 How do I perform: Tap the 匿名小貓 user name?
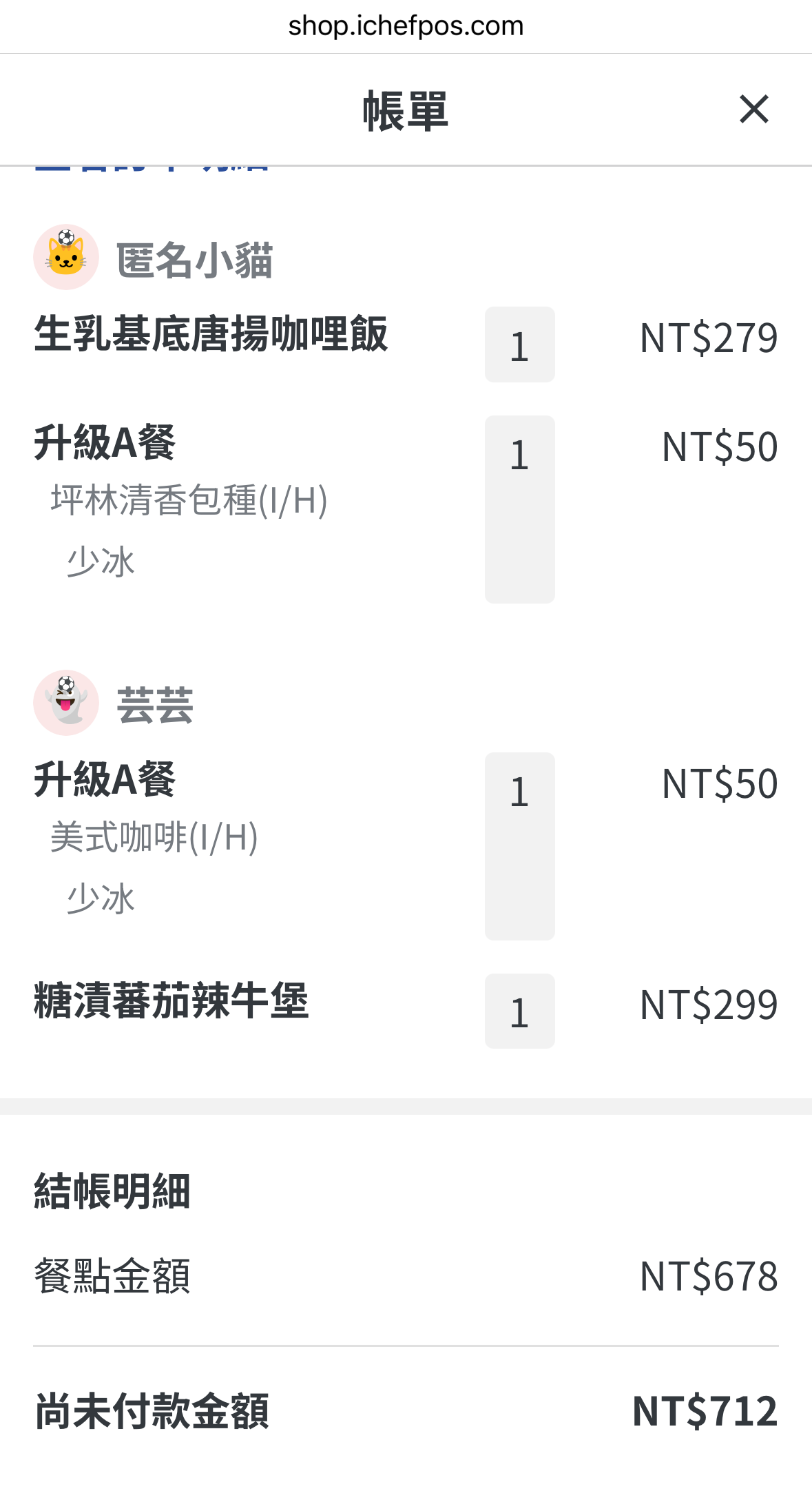195,260
